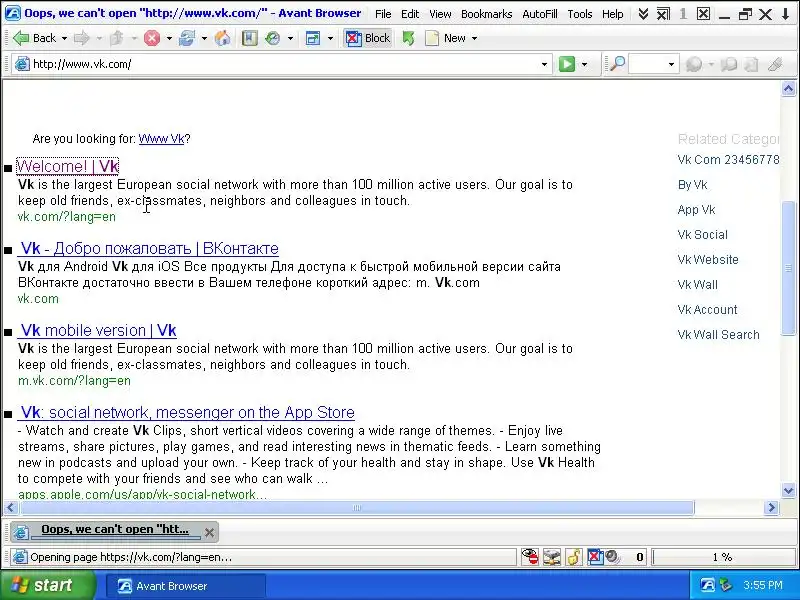Open the Tools menu
The width and height of the screenshot is (800, 600).
(x=580, y=14)
